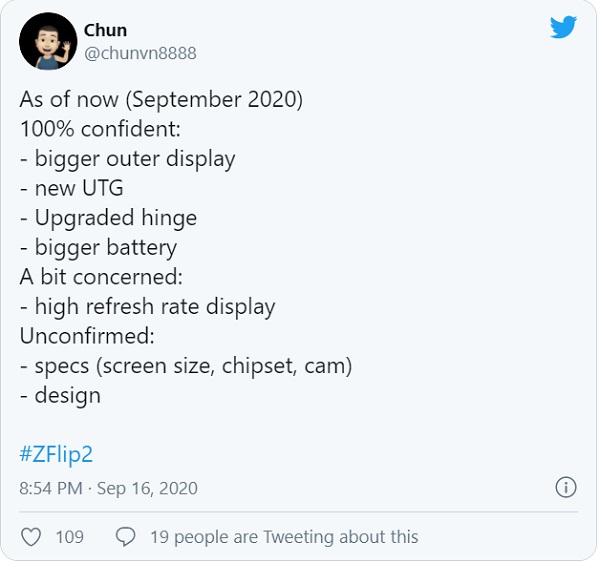Like the tweet with the heart icon
The height and width of the screenshot is (563, 600).
31,537
